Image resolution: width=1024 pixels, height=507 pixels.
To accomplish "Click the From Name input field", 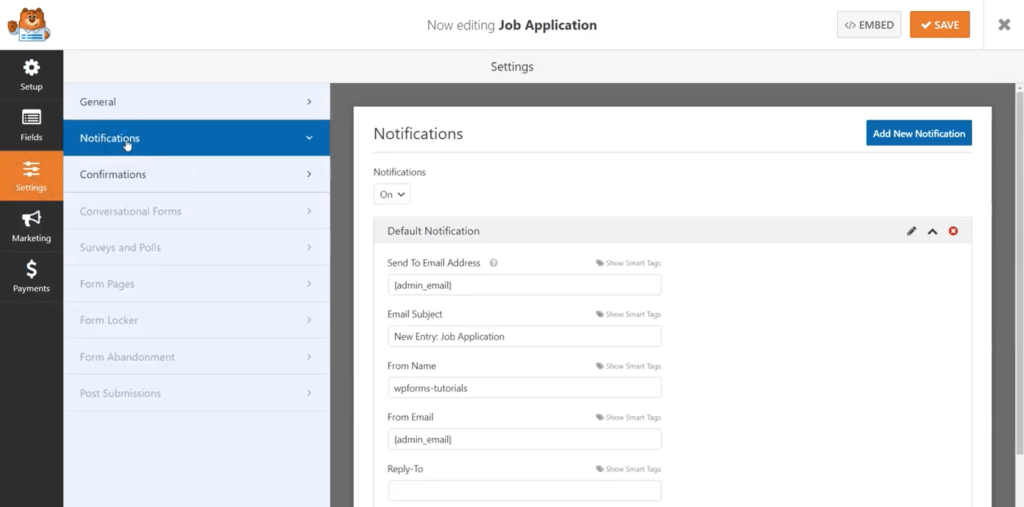I will pyautogui.click(x=524, y=388).
